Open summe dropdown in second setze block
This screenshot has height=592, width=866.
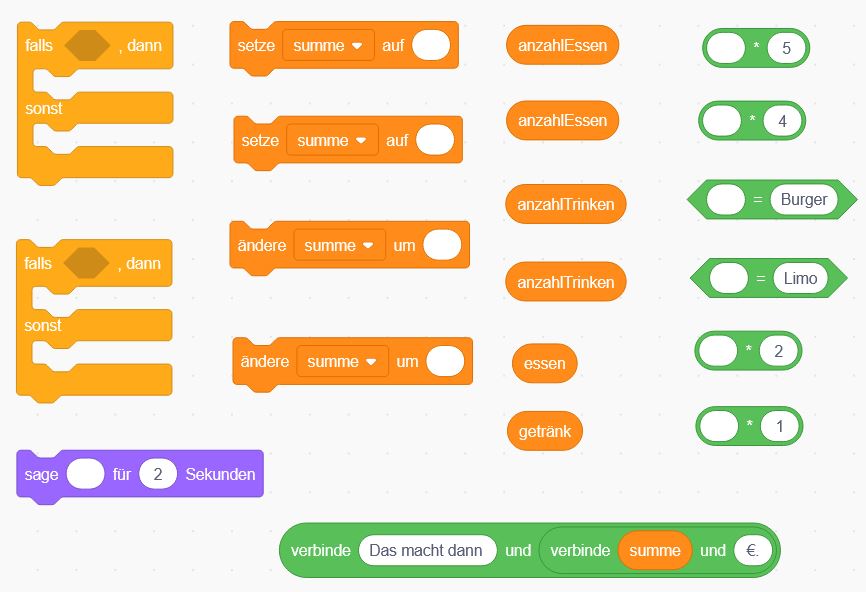point(332,140)
